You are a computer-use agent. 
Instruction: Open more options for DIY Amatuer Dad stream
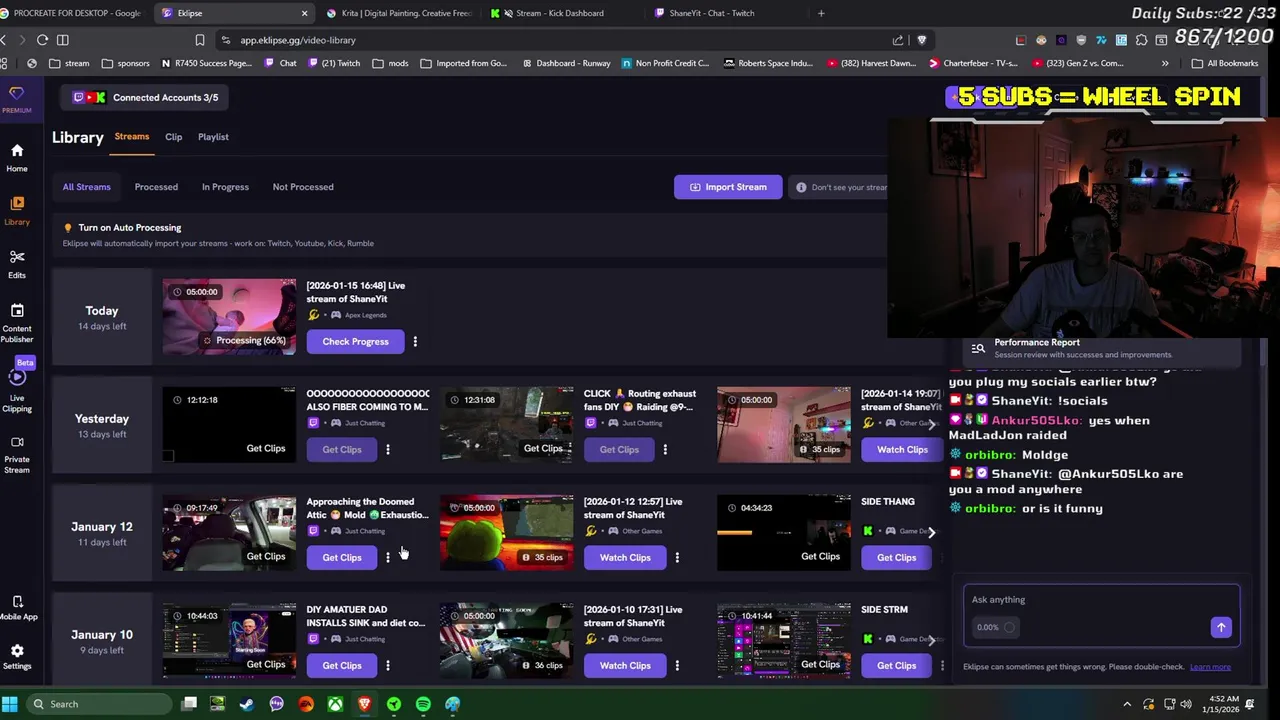[x=388, y=666]
